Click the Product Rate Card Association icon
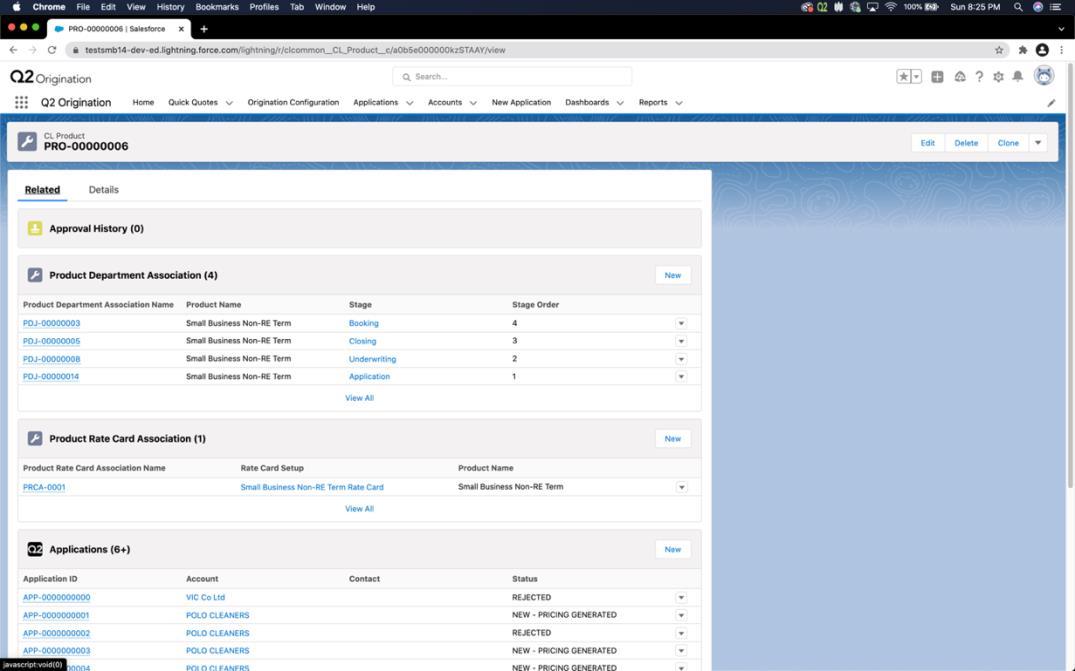Viewport: 1075px width, 671px height. tap(35, 438)
